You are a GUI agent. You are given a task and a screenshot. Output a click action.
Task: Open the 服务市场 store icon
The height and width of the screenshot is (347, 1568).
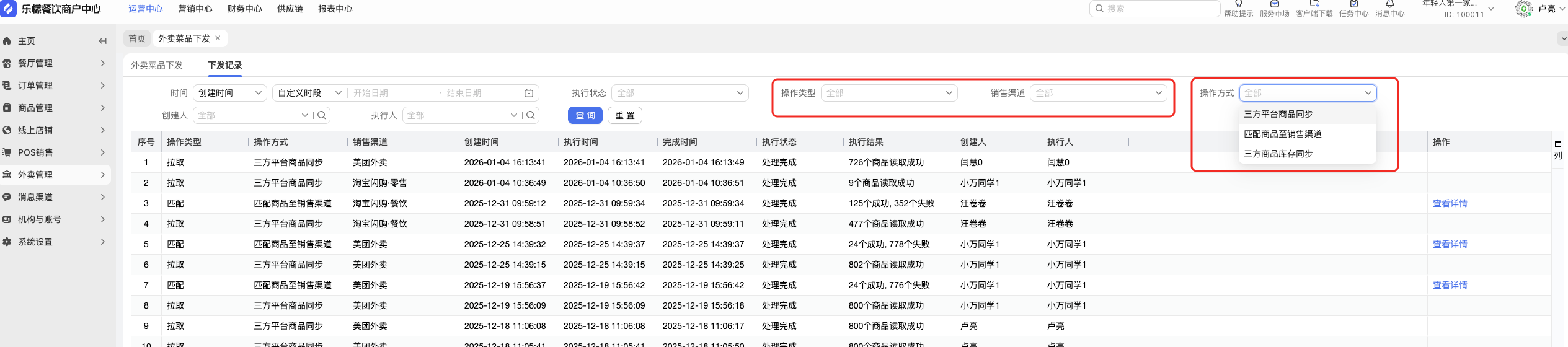[x=1274, y=4]
